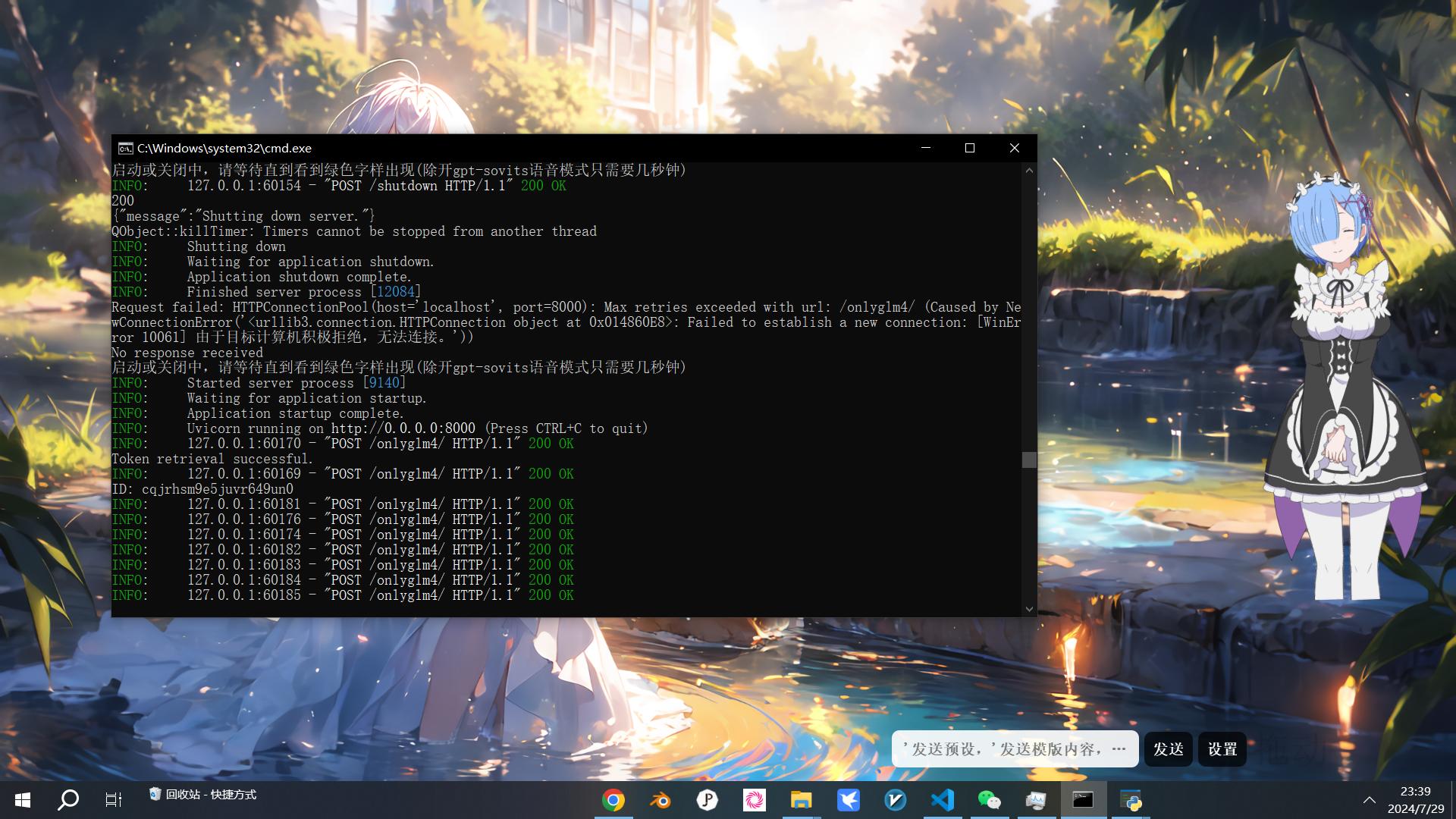The width and height of the screenshot is (1456, 819).
Task: Open the Windows Start menu
Action: pyautogui.click(x=23, y=800)
